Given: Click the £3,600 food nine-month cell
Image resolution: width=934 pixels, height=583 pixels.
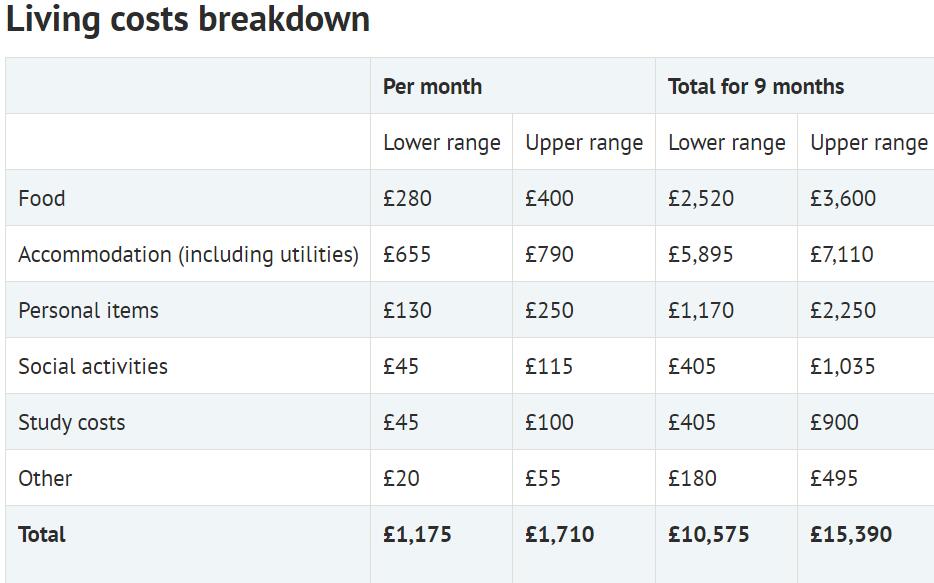Looking at the screenshot, I should click(842, 198).
